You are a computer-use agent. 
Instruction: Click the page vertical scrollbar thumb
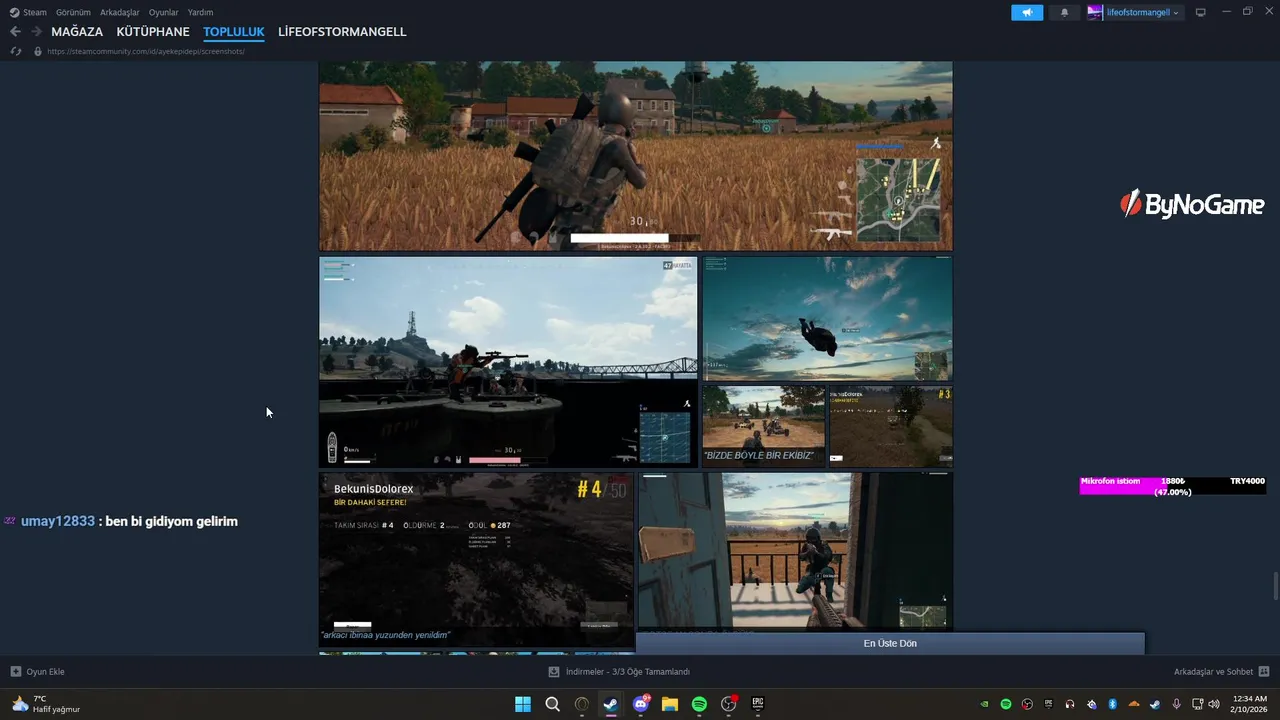[1275, 585]
